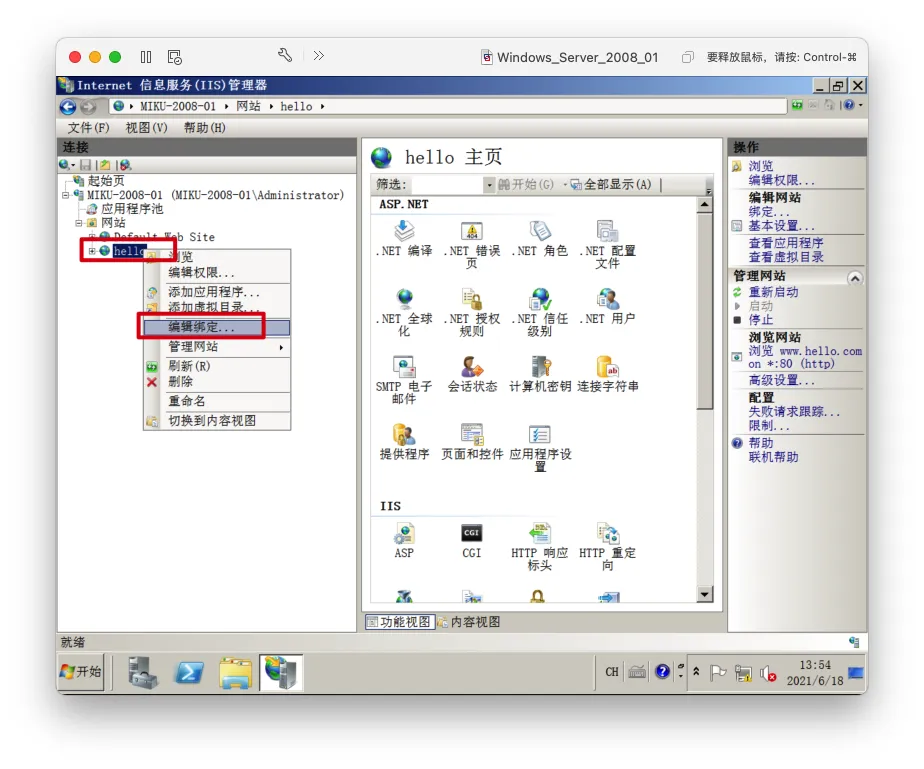Screen dimensions: 924x769
Task: Switch to 功能视图 tab
Action: 400,622
